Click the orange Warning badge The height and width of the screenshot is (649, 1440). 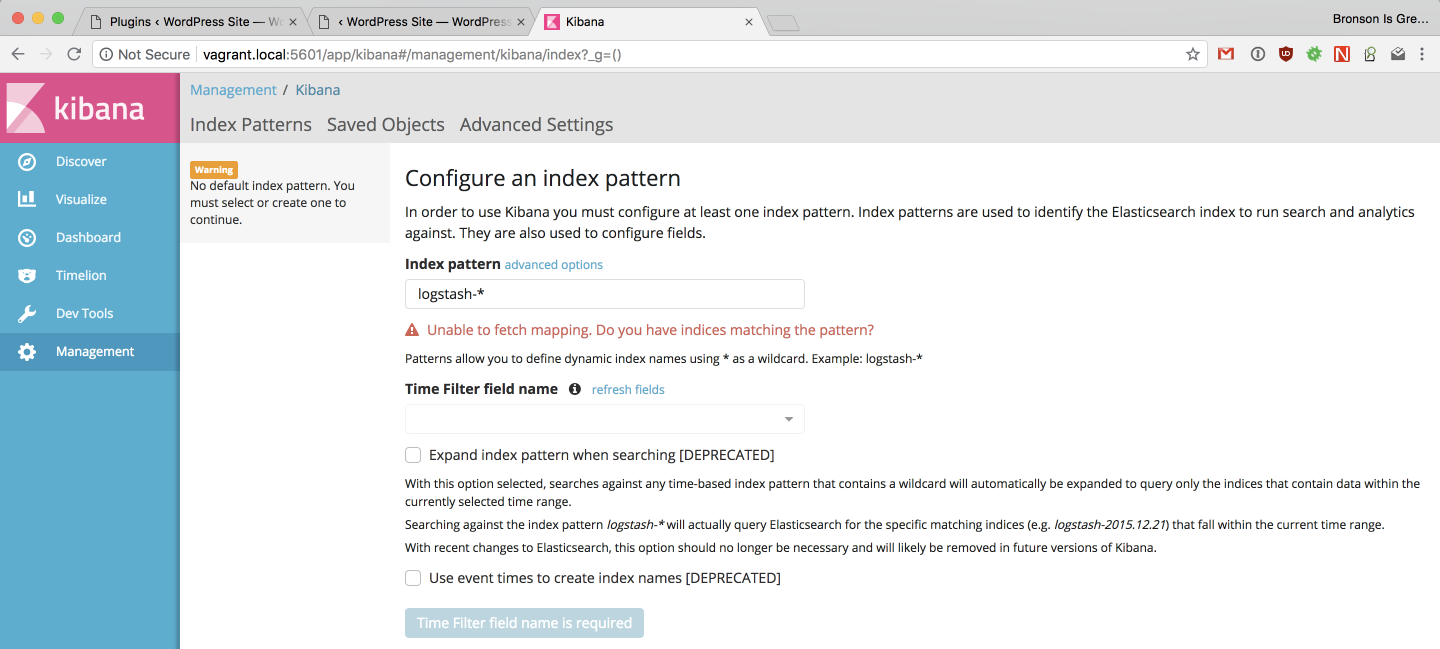[214, 170]
